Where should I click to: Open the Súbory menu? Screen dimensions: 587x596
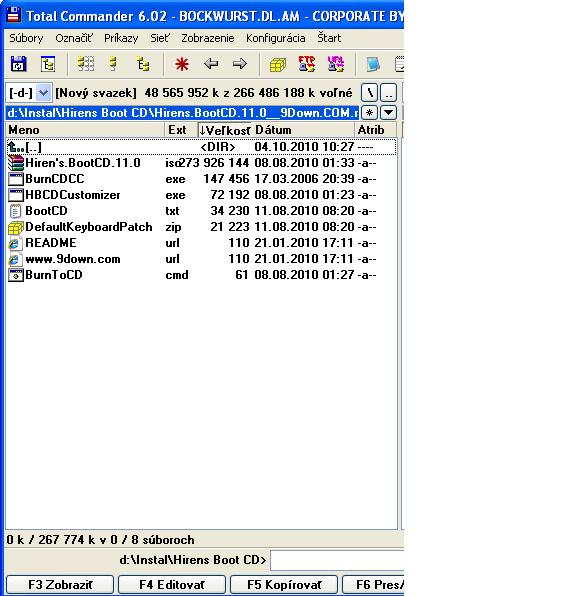coord(26,38)
